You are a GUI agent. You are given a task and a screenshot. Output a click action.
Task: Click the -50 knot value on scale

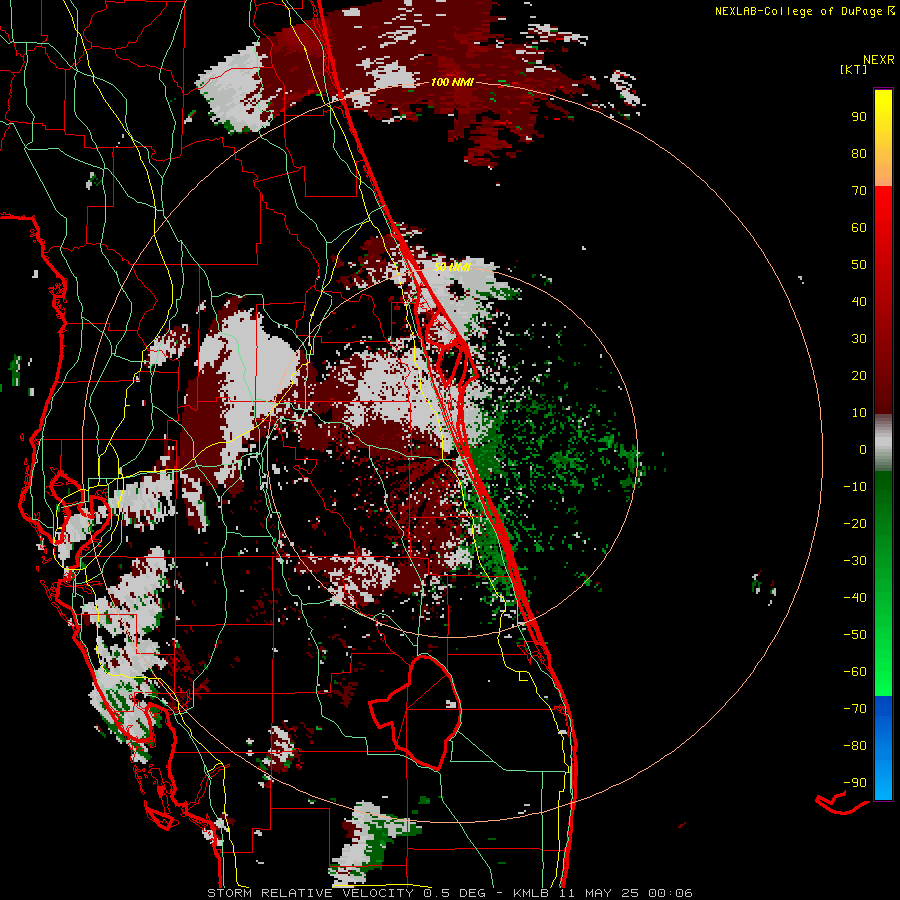(x=855, y=635)
